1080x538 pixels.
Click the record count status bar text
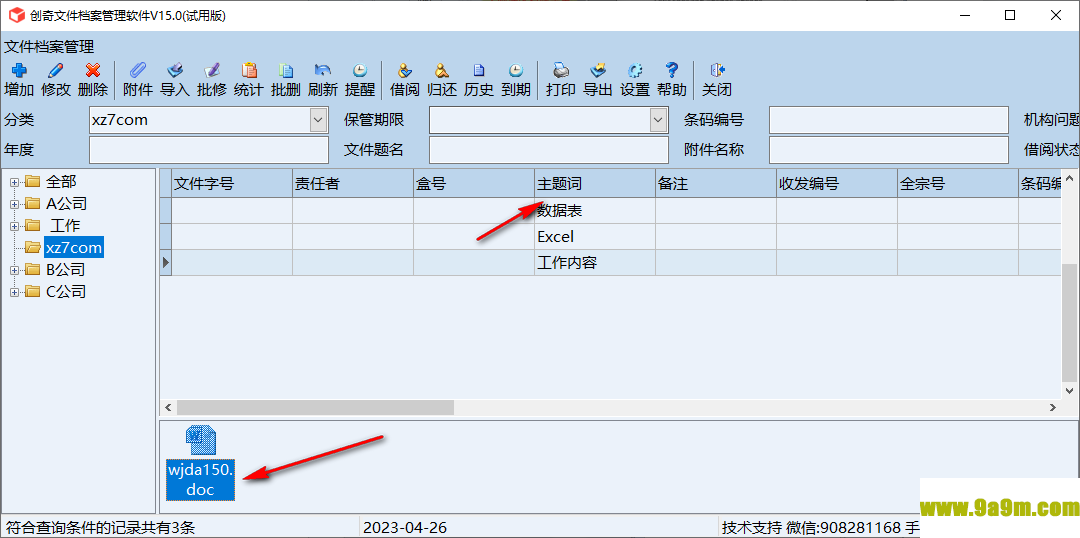click(100, 528)
